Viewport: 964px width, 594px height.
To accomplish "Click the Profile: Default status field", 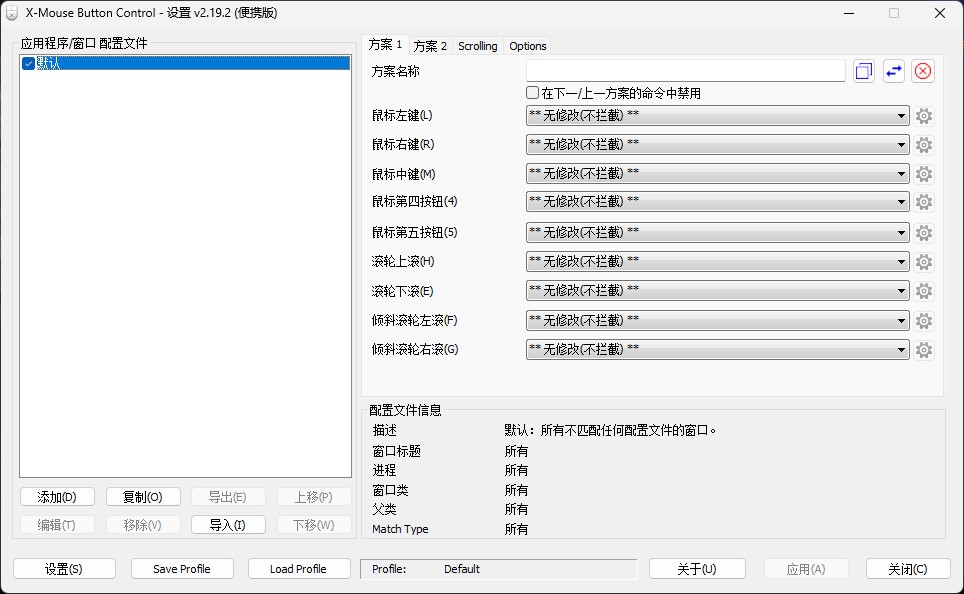I will [499, 569].
